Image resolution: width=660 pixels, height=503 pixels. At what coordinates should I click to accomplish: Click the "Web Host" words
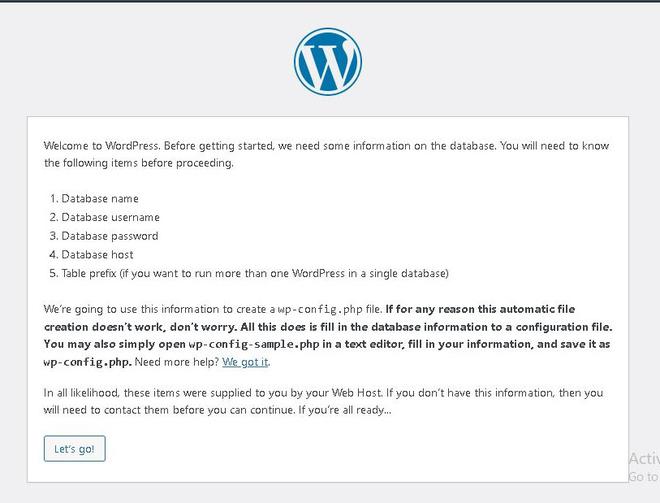pyautogui.click(x=357, y=393)
